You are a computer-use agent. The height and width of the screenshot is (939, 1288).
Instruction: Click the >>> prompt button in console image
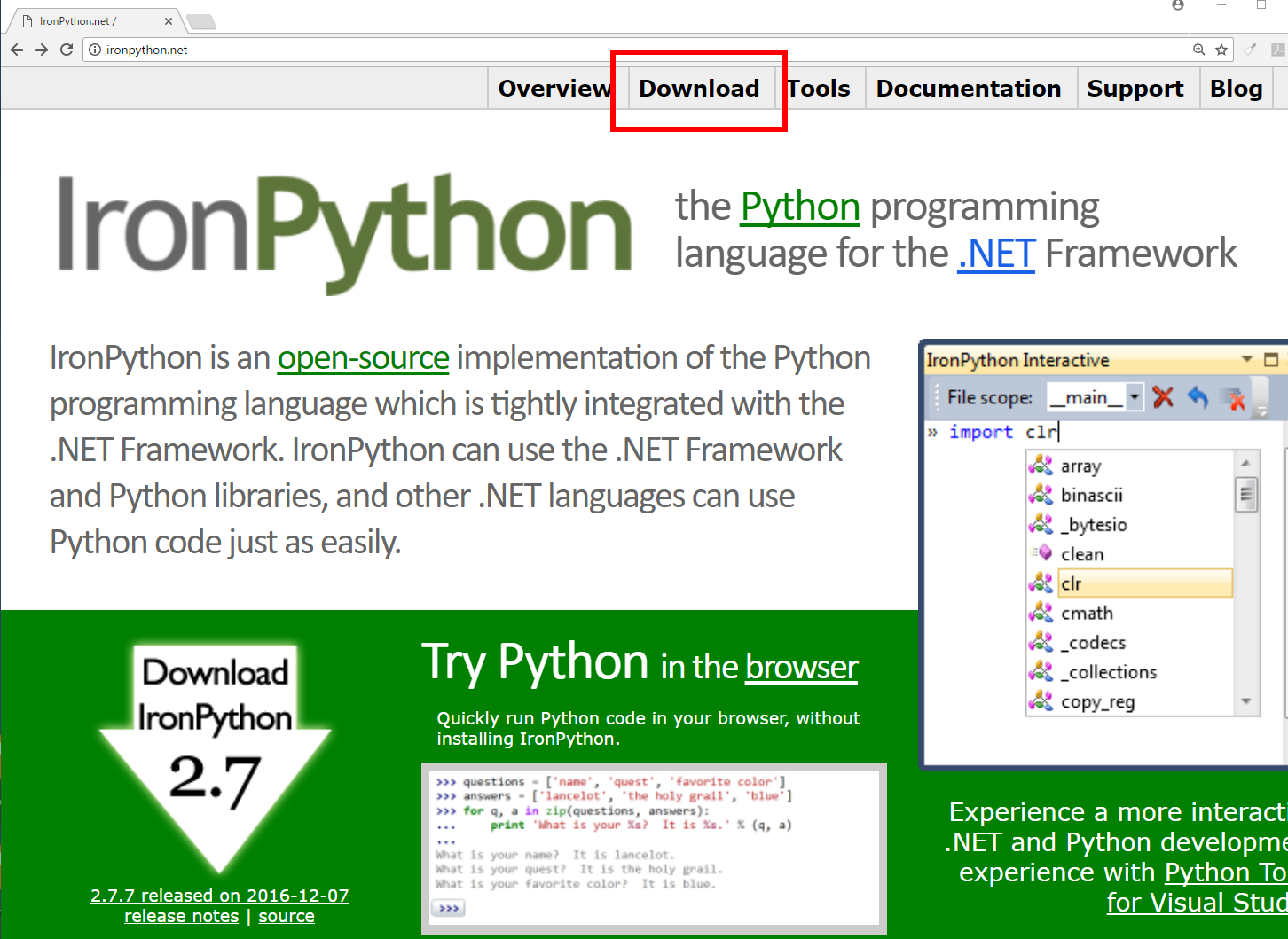451,909
